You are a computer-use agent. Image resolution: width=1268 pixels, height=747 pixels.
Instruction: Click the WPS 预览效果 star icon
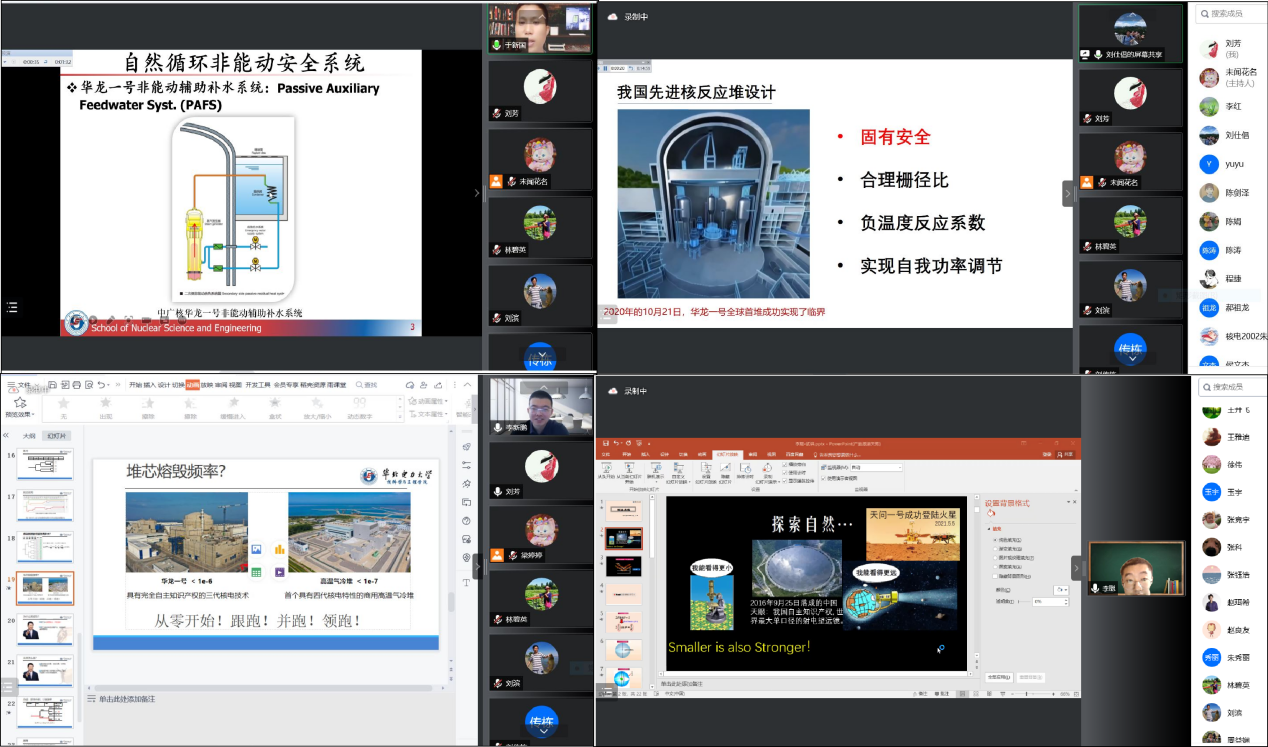coord(20,402)
